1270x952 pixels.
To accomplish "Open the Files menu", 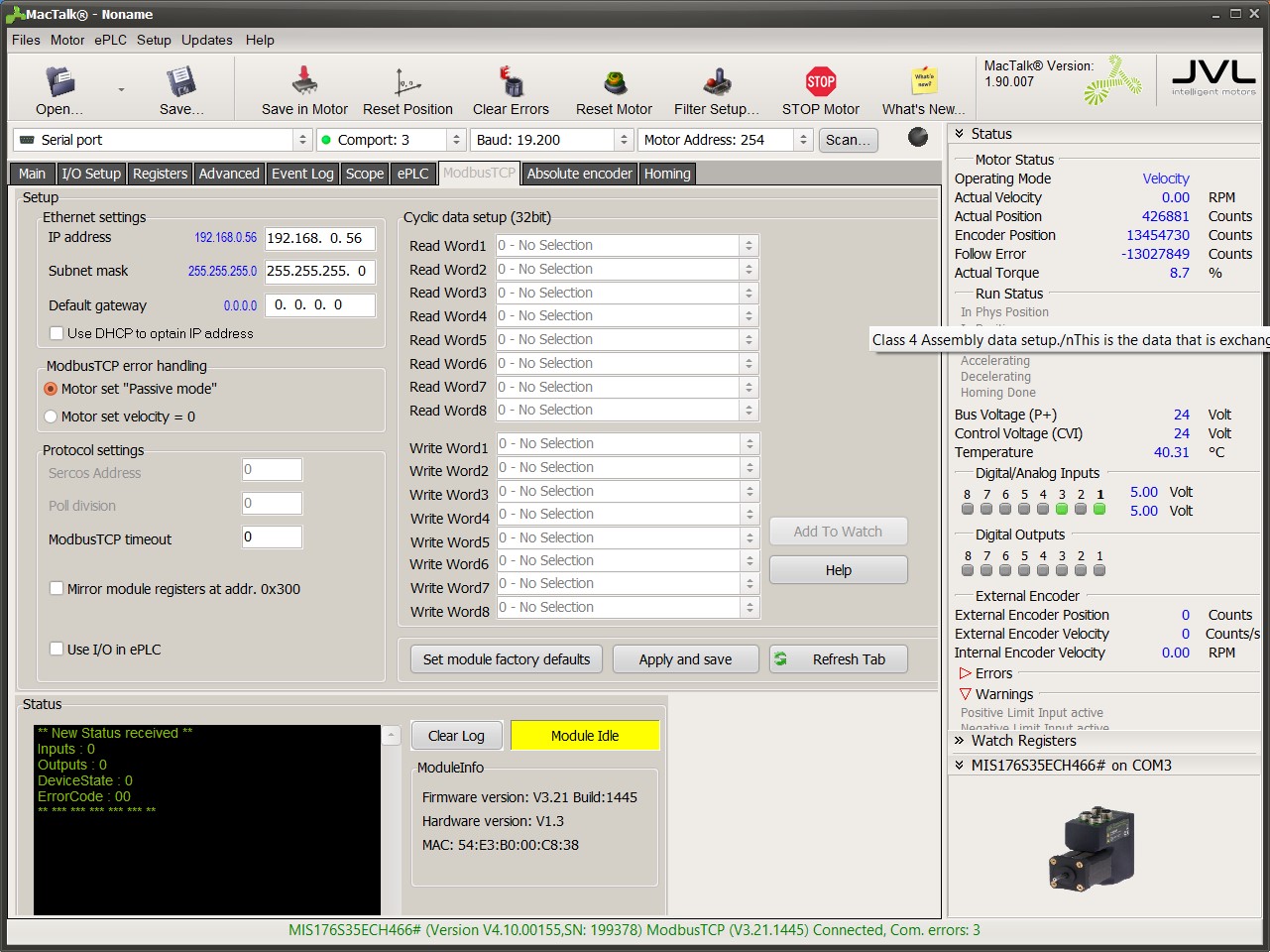I will pyautogui.click(x=26, y=40).
